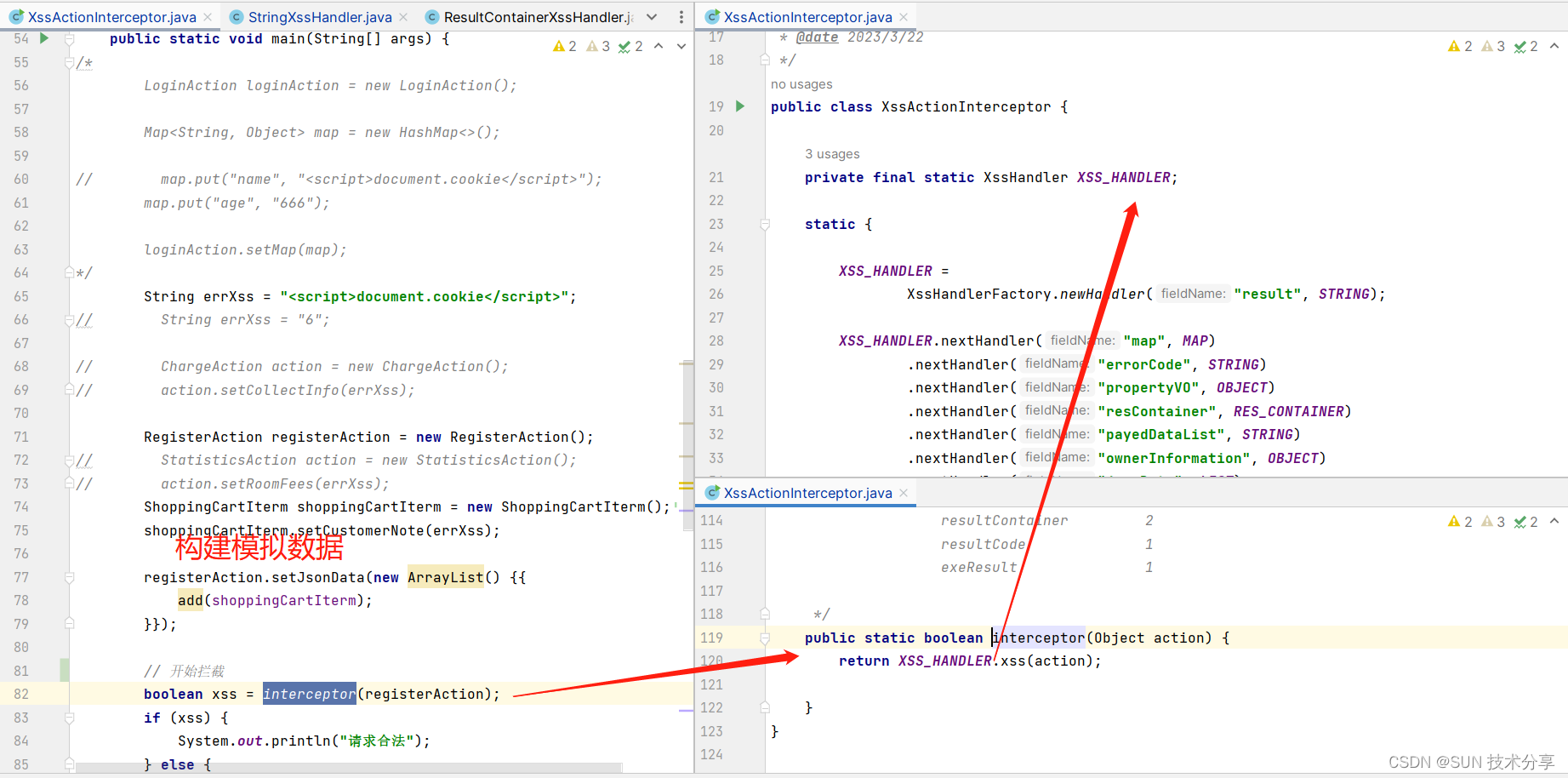The height and width of the screenshot is (778, 1568).
Task: Click the left editor weak warnings indicator
Action: 598,46
